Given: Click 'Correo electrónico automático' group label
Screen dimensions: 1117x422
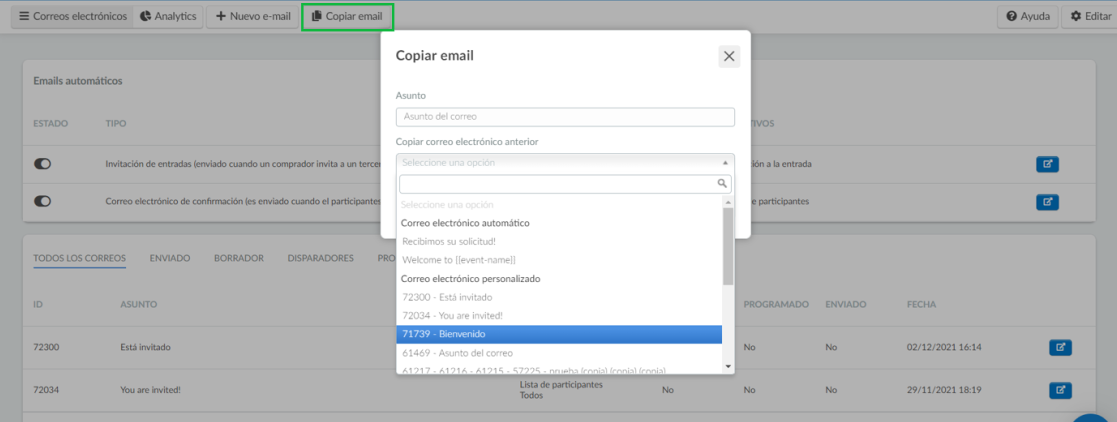Looking at the screenshot, I should 465,222.
